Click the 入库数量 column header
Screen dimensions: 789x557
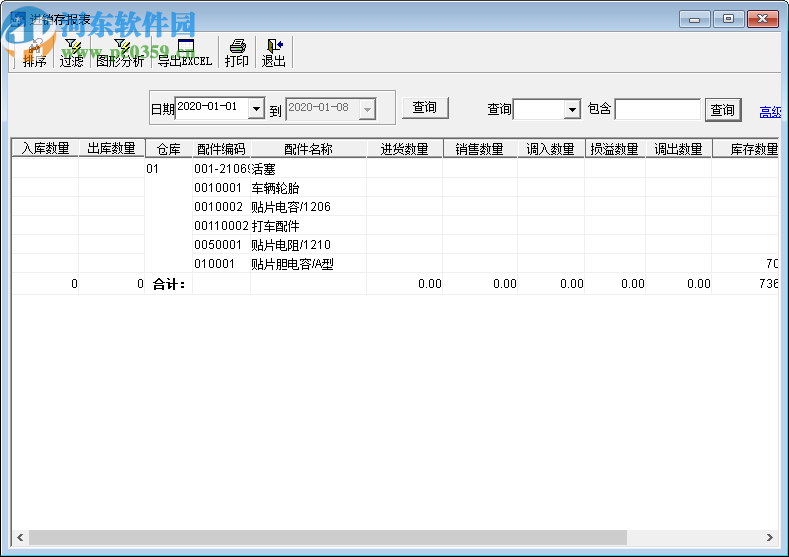coord(45,148)
